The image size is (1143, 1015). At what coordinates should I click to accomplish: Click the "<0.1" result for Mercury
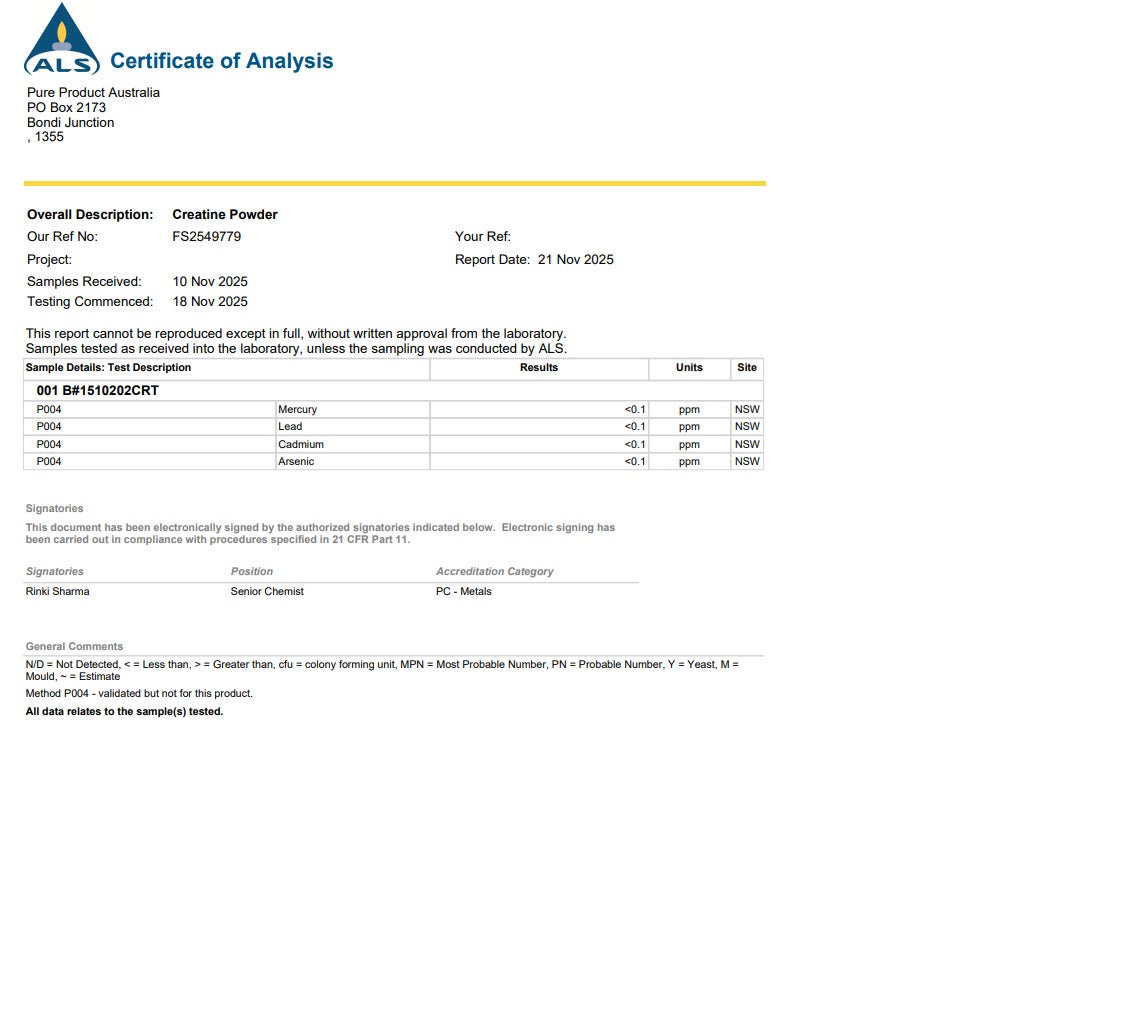click(x=635, y=409)
